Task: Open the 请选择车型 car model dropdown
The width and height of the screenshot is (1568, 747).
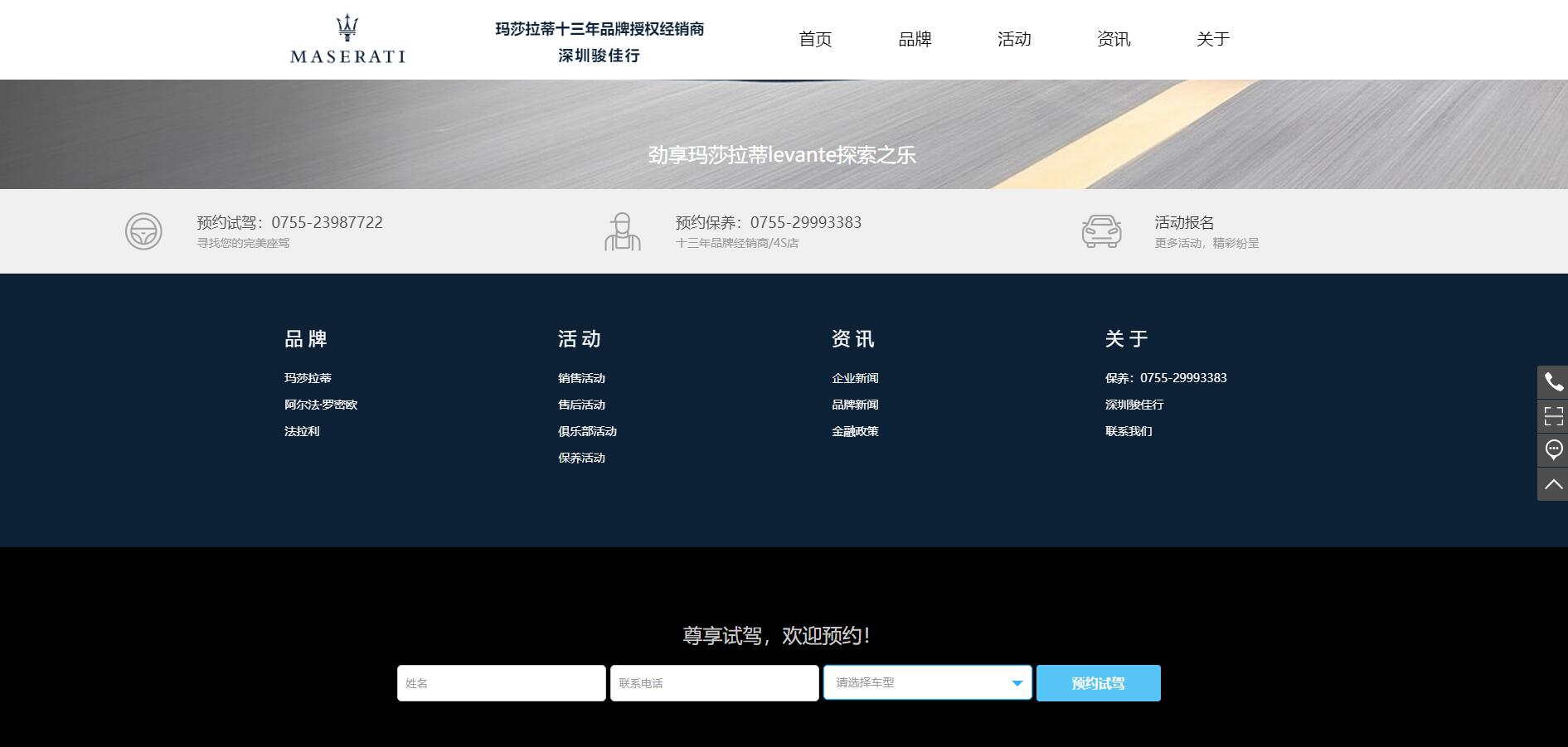Action: [928, 682]
